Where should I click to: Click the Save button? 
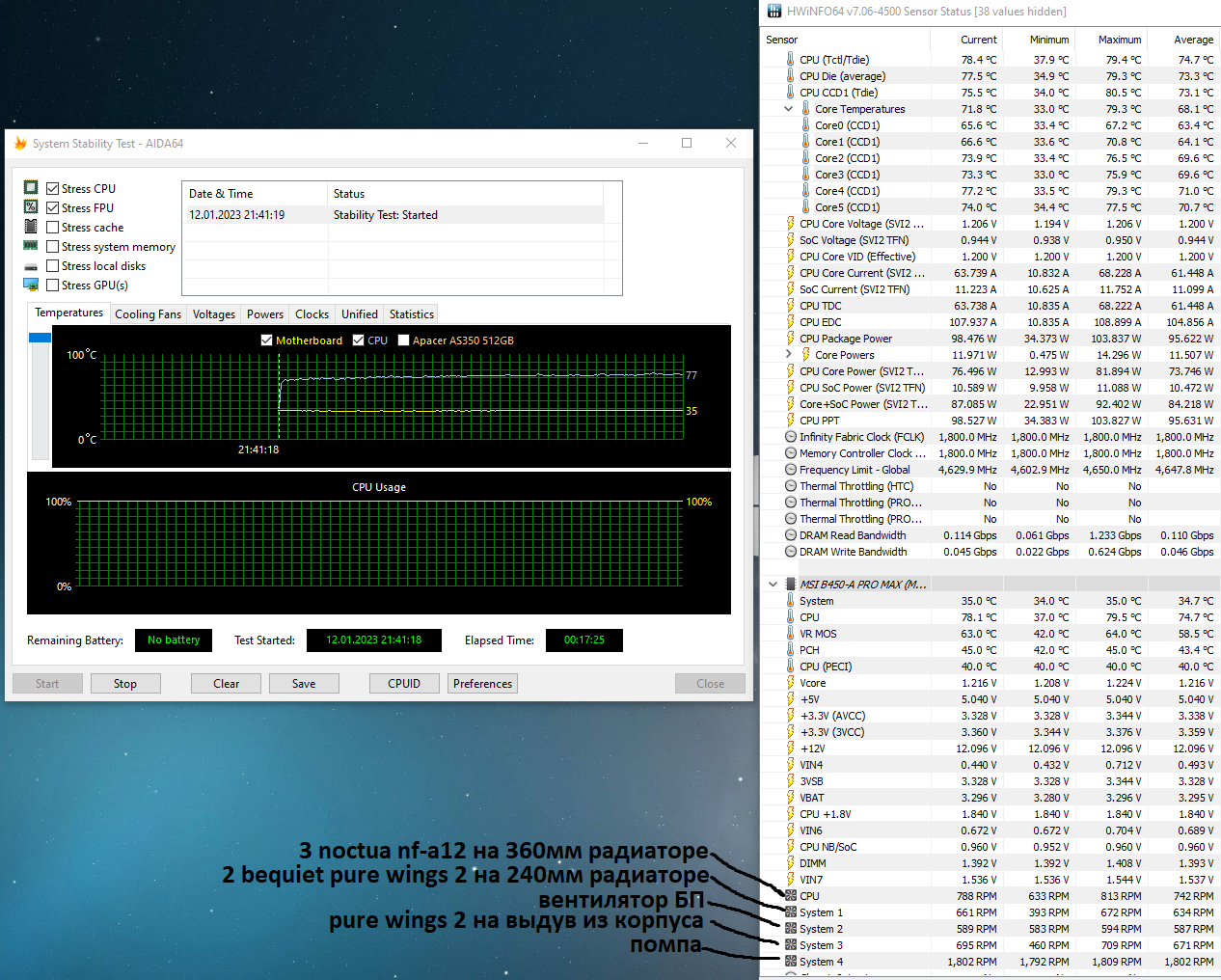[x=304, y=684]
